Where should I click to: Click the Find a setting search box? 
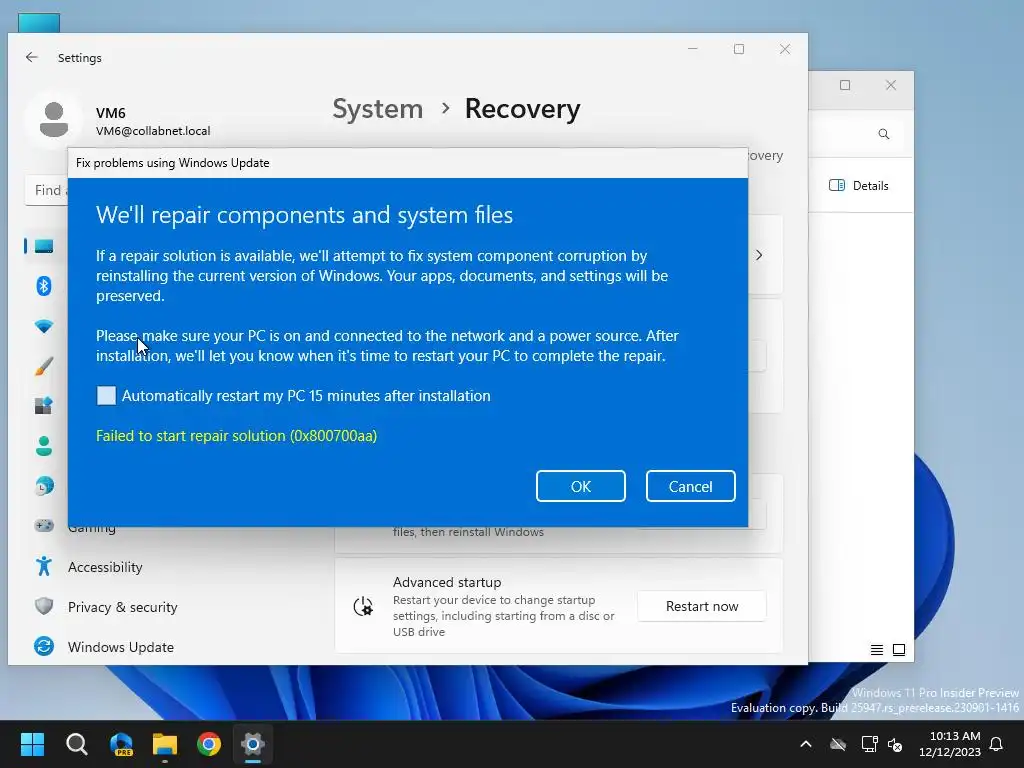point(47,190)
